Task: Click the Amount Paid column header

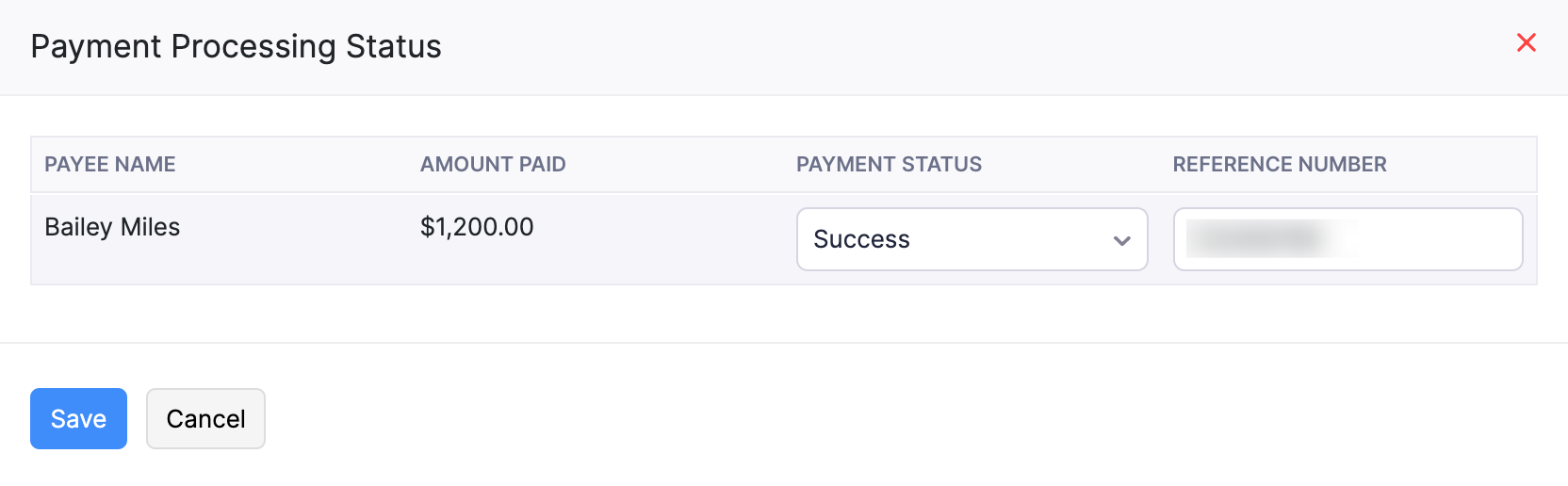Action: 493,164
